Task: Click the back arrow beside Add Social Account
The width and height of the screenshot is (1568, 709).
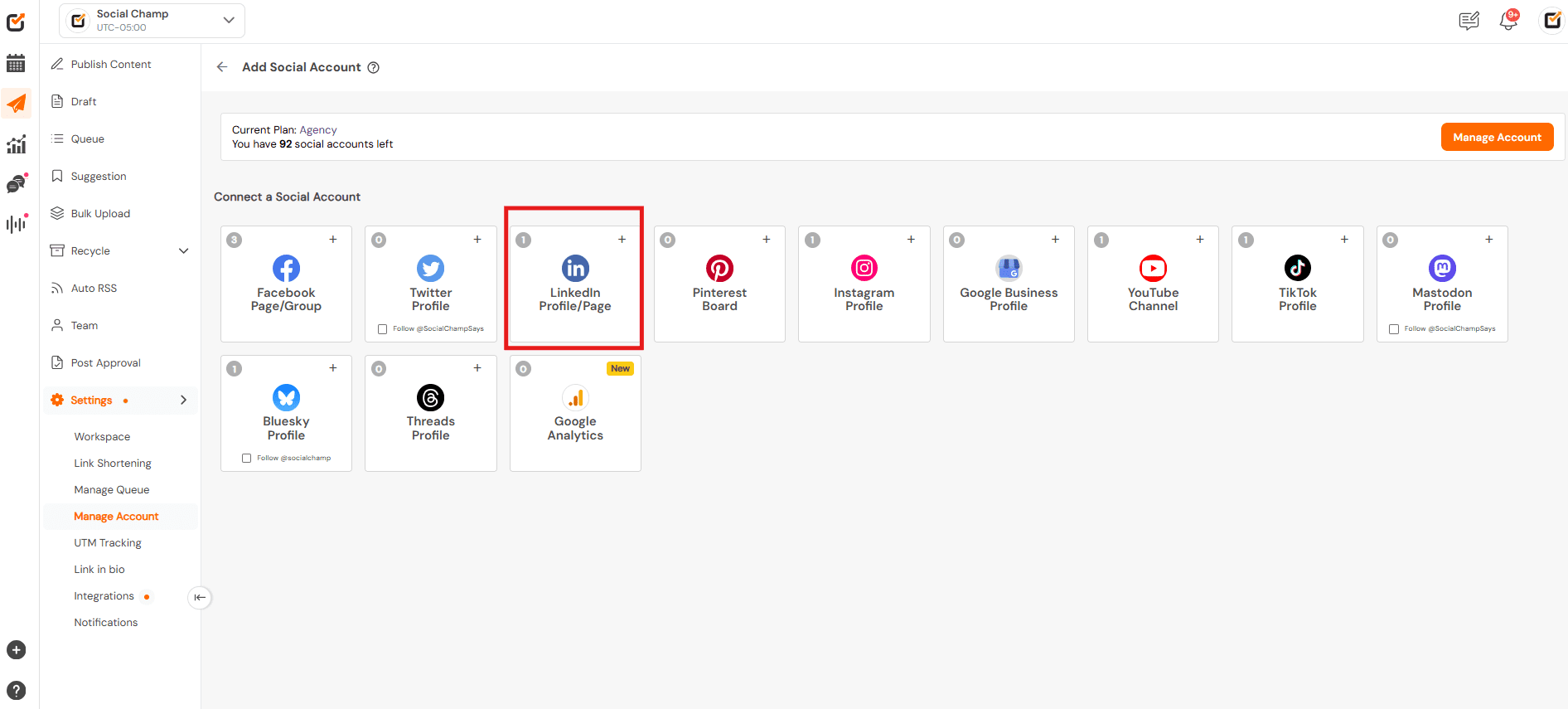Action: (222, 67)
